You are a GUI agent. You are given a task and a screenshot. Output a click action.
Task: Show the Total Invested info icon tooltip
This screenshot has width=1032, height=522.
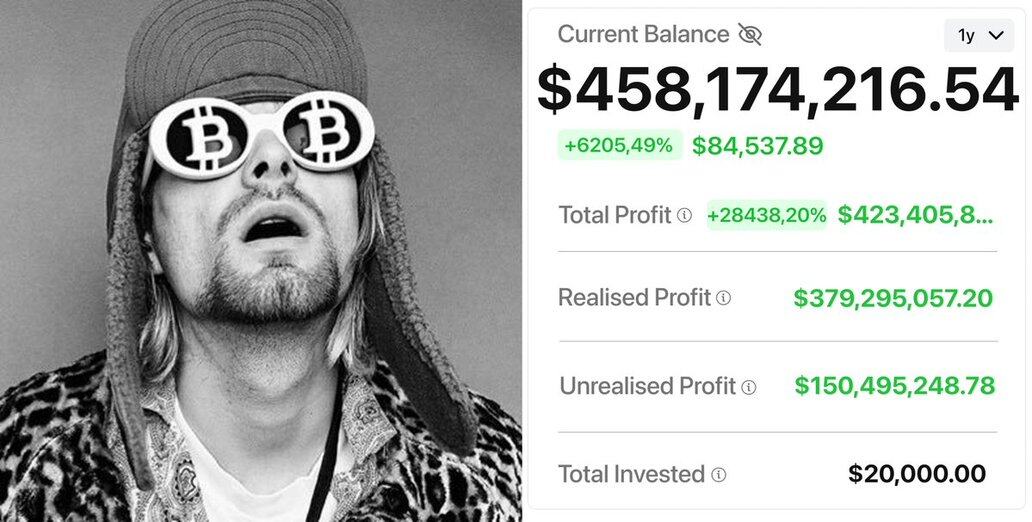click(718, 475)
